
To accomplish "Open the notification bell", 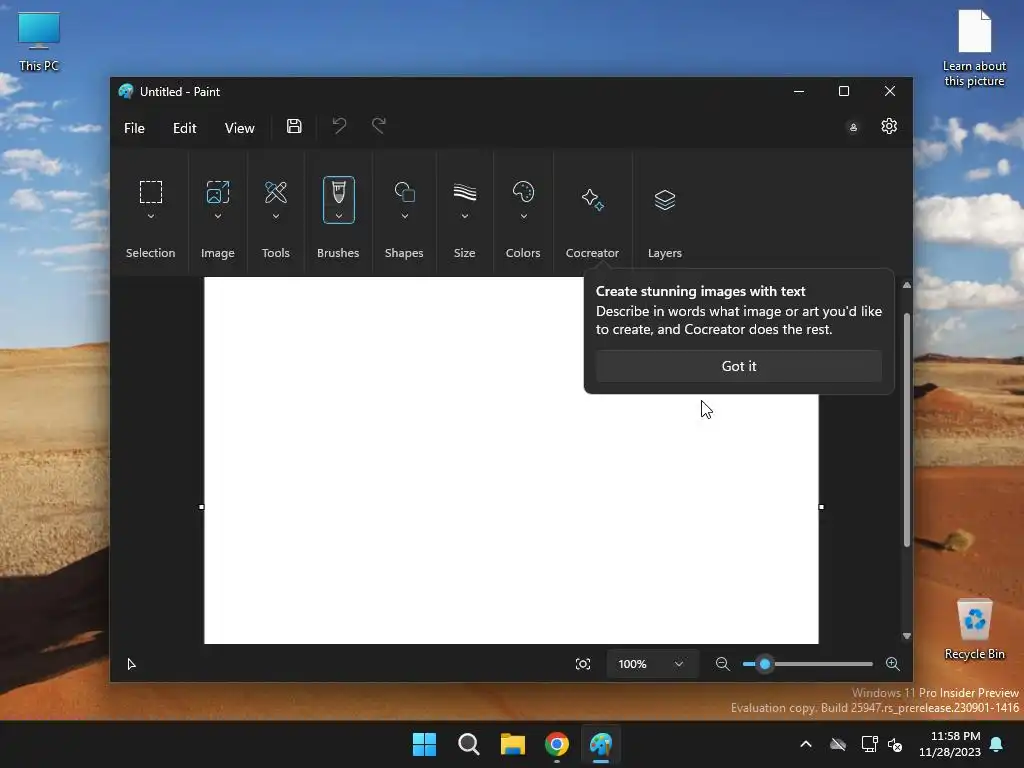I will click(x=997, y=744).
